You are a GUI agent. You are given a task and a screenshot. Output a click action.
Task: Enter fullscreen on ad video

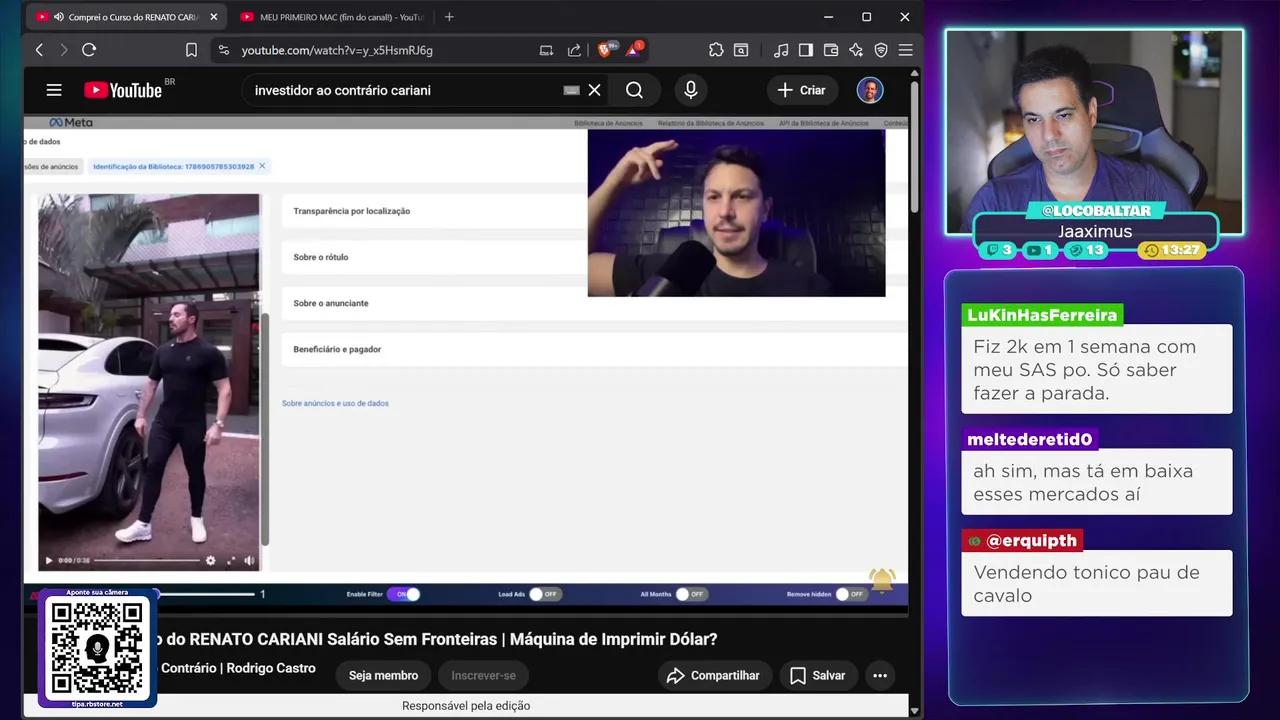click(x=231, y=560)
